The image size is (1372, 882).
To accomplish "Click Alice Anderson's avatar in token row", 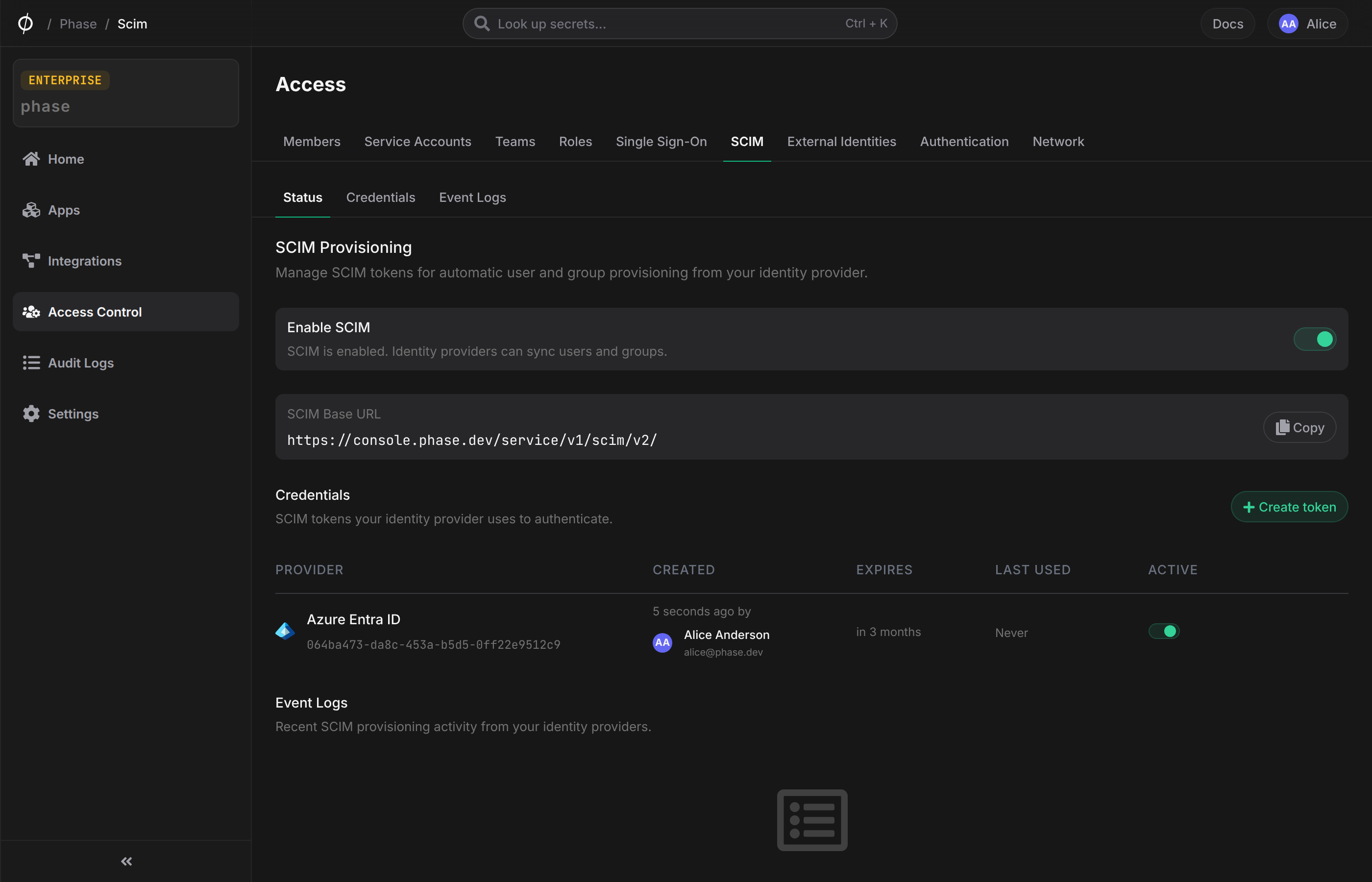I will (662, 642).
